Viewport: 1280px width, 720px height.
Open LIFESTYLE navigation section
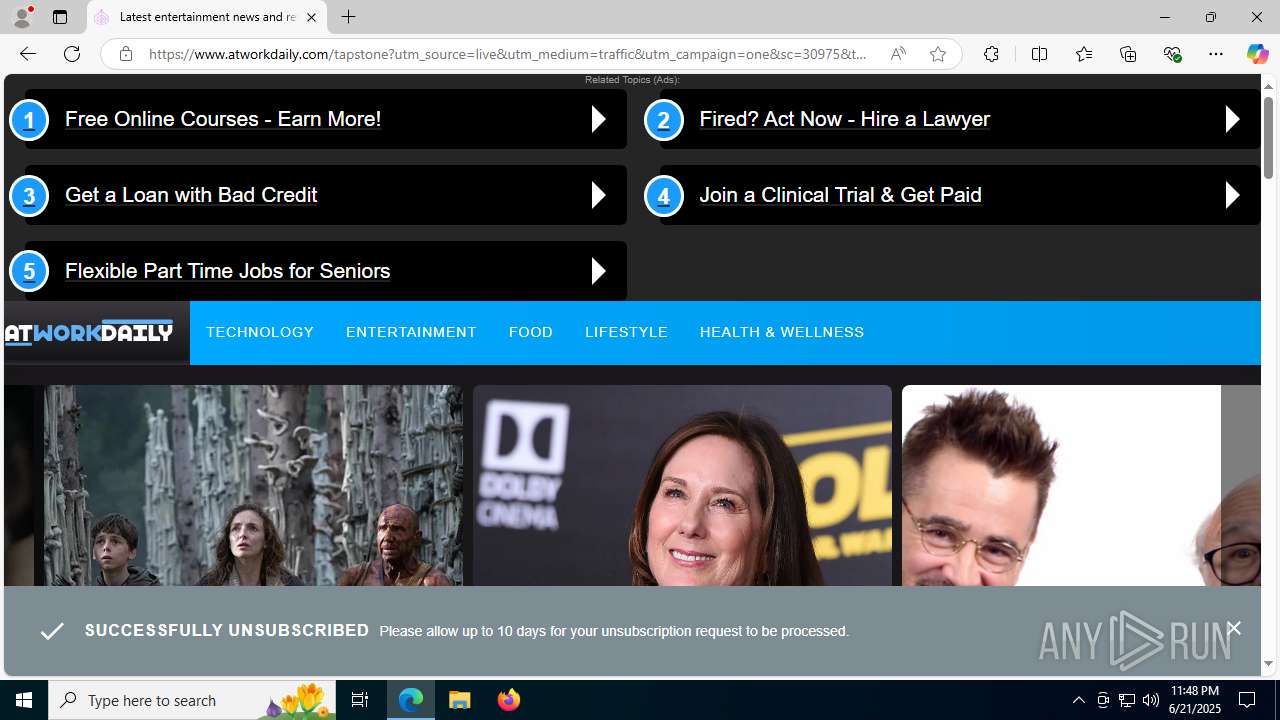[x=626, y=332]
